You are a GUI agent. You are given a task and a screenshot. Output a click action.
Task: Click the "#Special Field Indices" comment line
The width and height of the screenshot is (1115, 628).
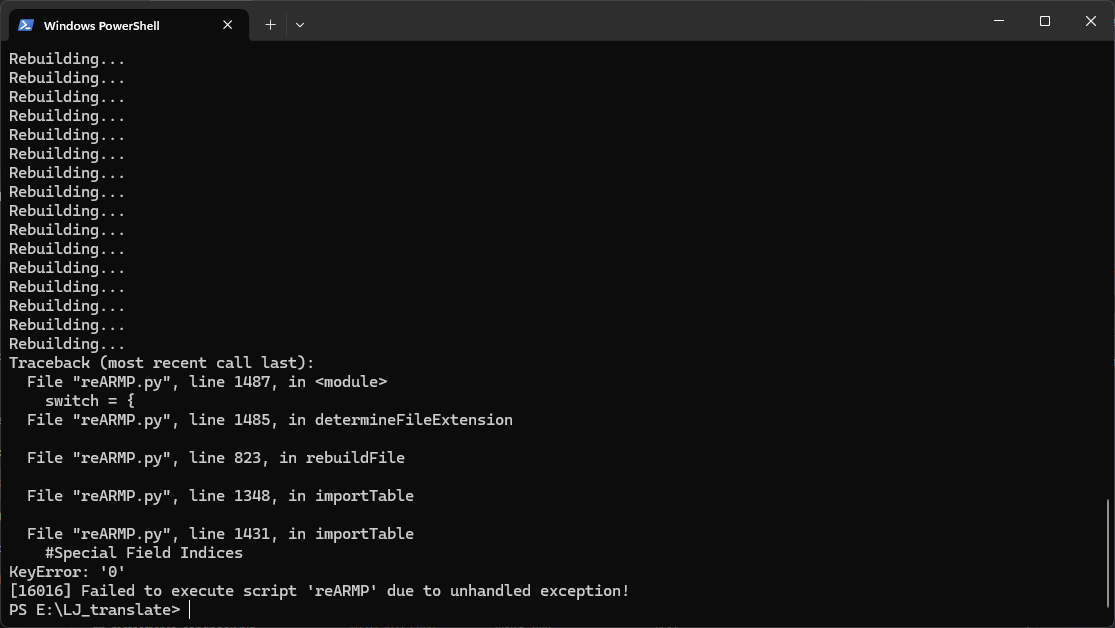click(144, 553)
